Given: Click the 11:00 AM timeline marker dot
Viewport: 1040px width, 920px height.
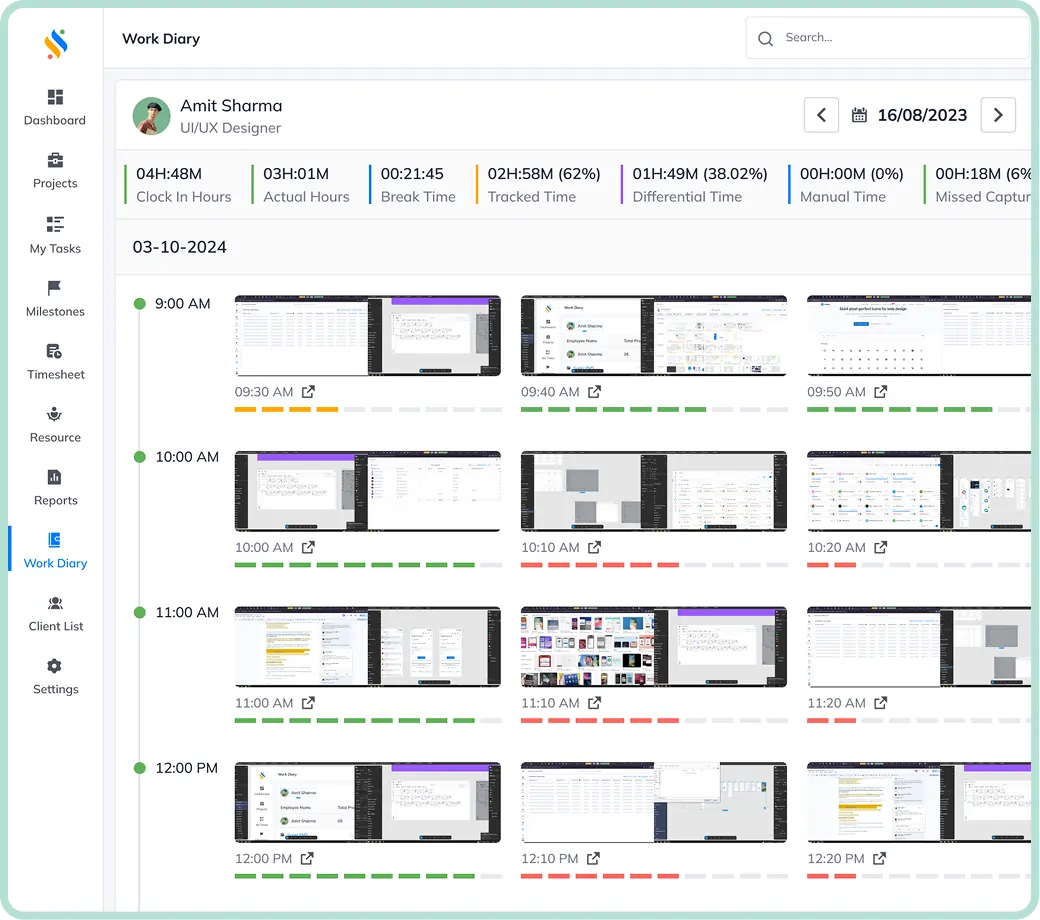Looking at the screenshot, I should pyautogui.click(x=139, y=612).
